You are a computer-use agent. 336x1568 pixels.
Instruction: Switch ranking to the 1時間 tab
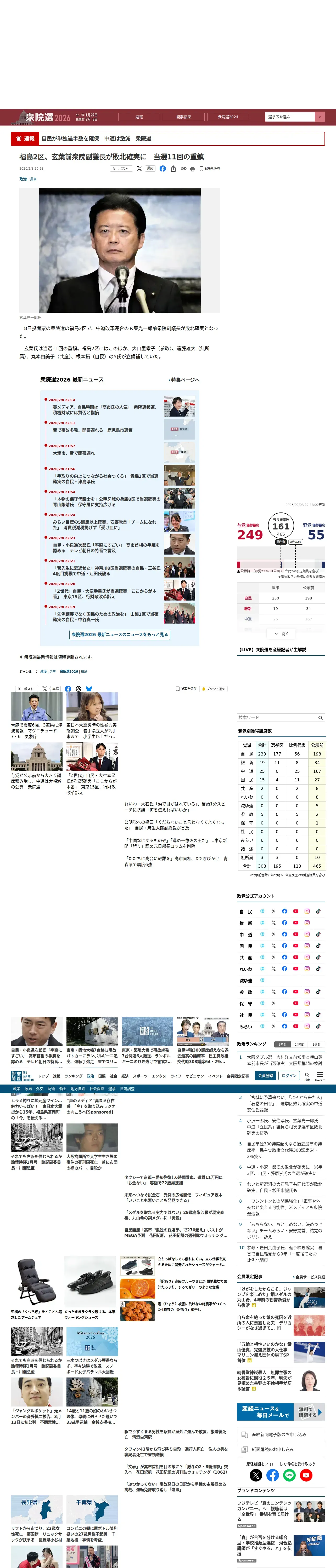click(x=282, y=1044)
